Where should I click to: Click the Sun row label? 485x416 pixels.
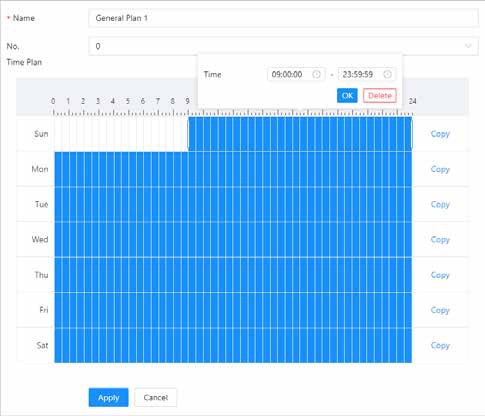pyautogui.click(x=41, y=134)
